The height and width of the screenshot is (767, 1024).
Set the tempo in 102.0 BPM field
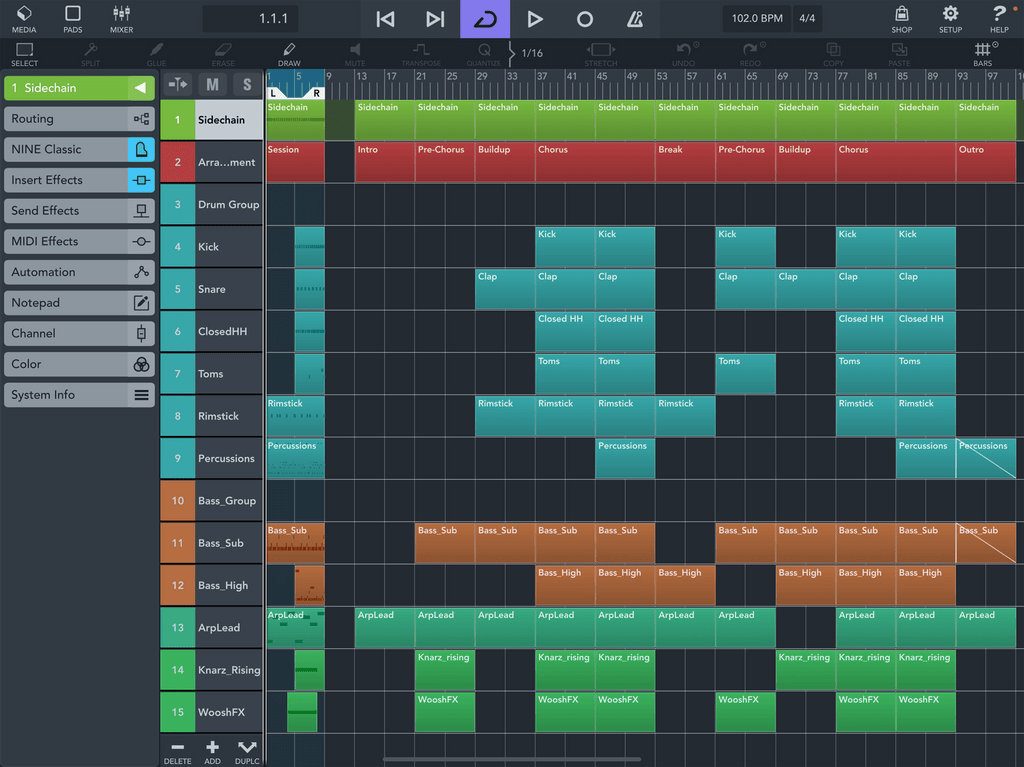(757, 18)
